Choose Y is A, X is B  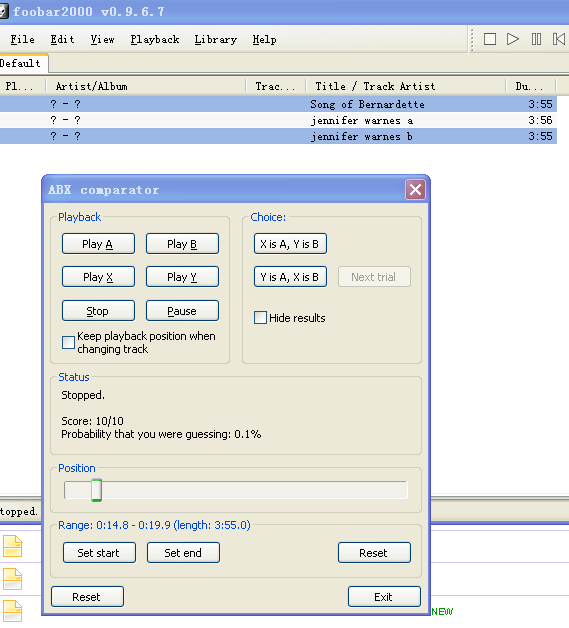coord(290,277)
